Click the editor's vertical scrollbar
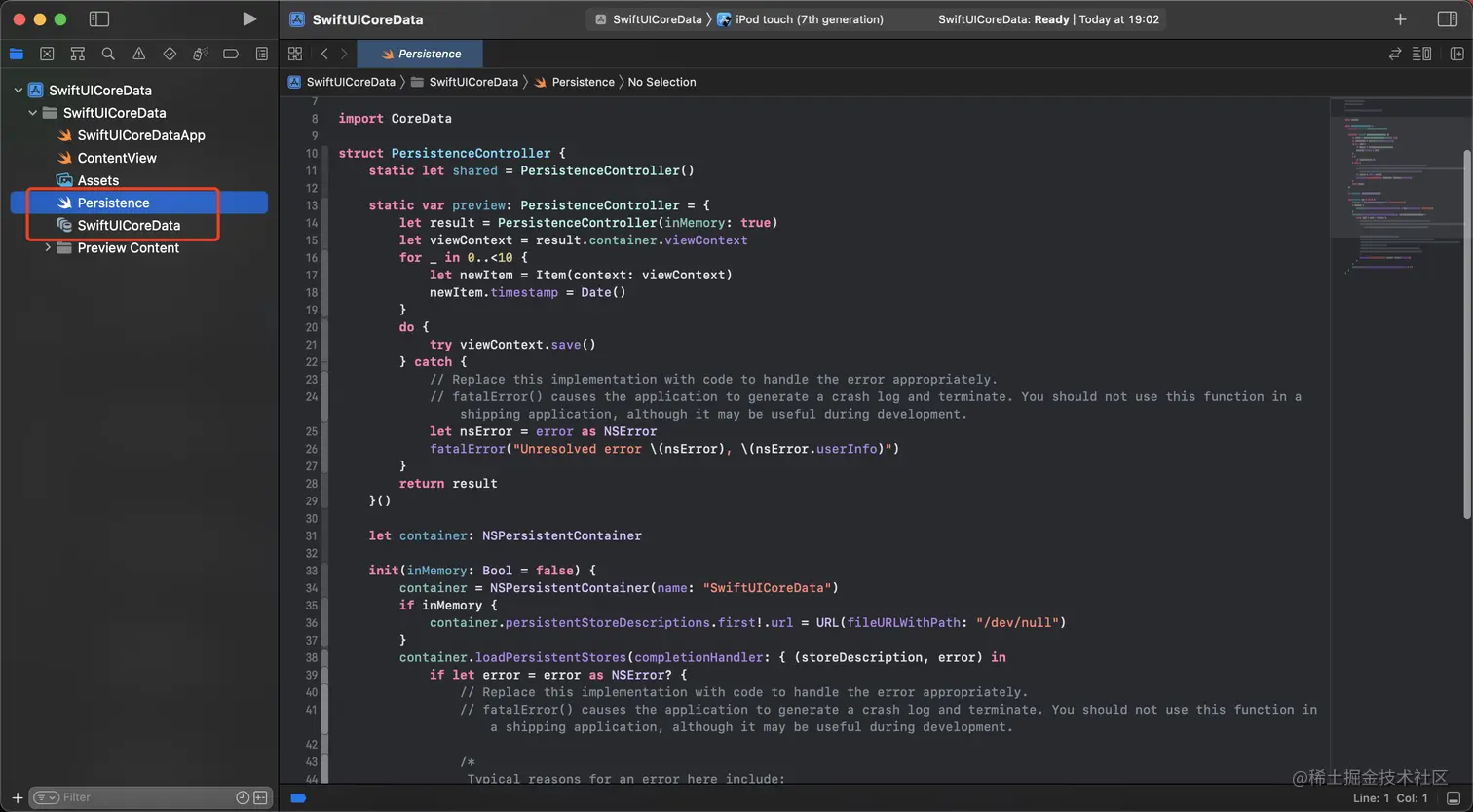Viewport: 1473px width, 812px height. [x=1466, y=331]
